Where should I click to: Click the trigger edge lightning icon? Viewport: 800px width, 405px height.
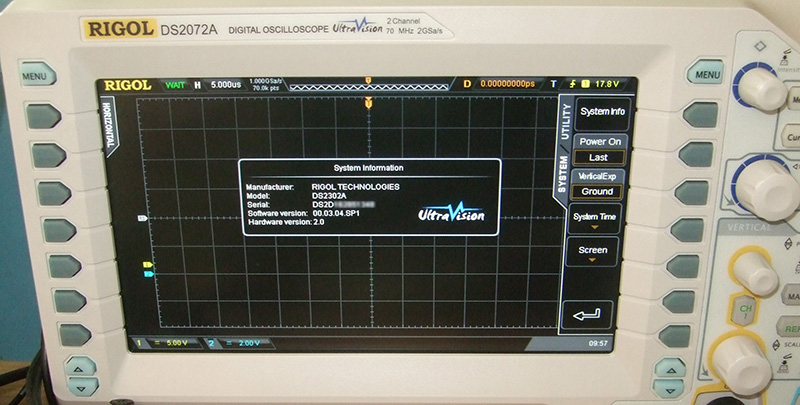click(572, 84)
